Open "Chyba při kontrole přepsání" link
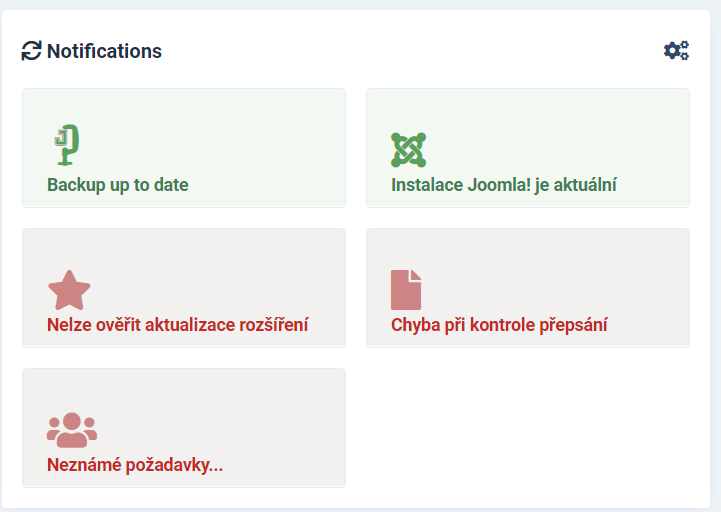Screen dimensions: 721x512 coord(499,325)
